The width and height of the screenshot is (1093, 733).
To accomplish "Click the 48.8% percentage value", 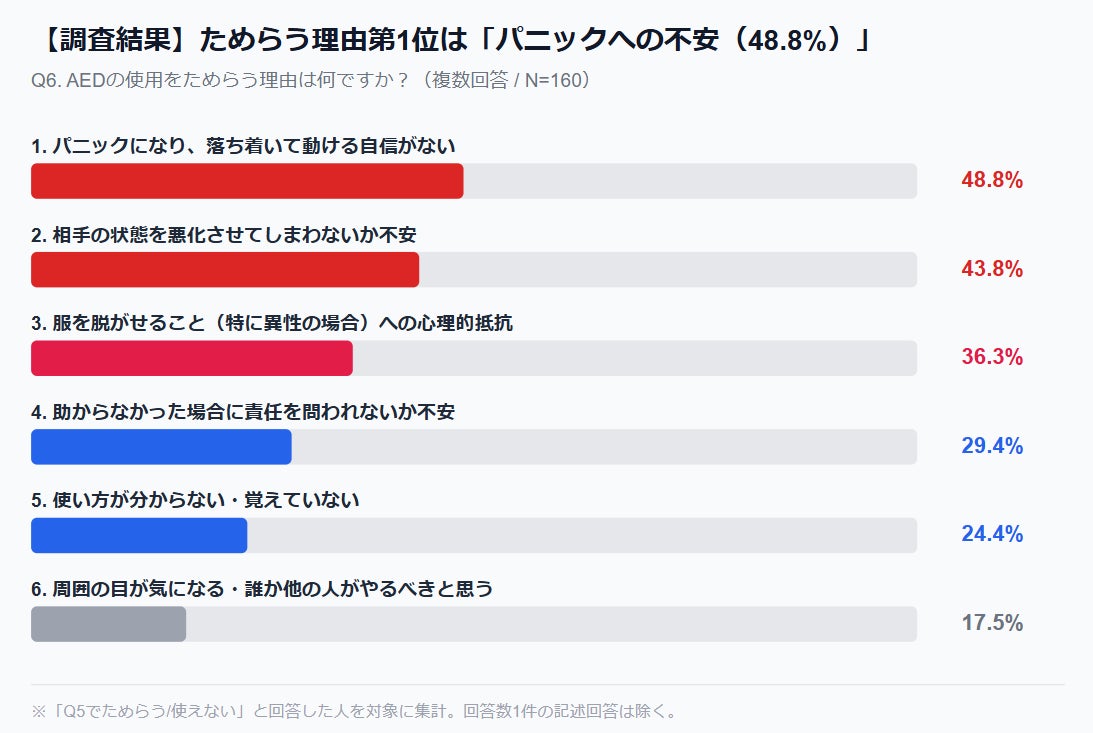I will (x=992, y=180).
